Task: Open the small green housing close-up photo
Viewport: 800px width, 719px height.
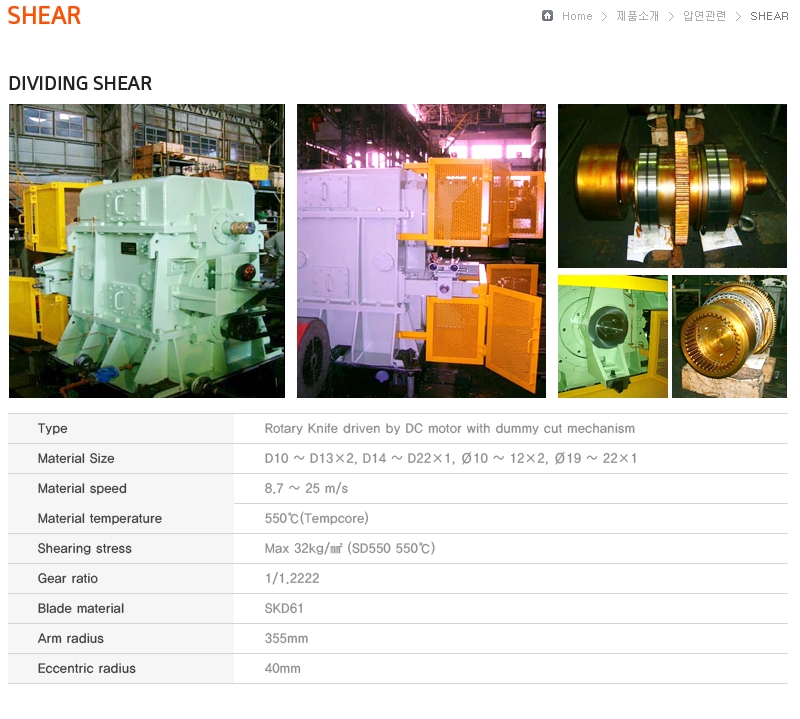Action: [x=613, y=337]
